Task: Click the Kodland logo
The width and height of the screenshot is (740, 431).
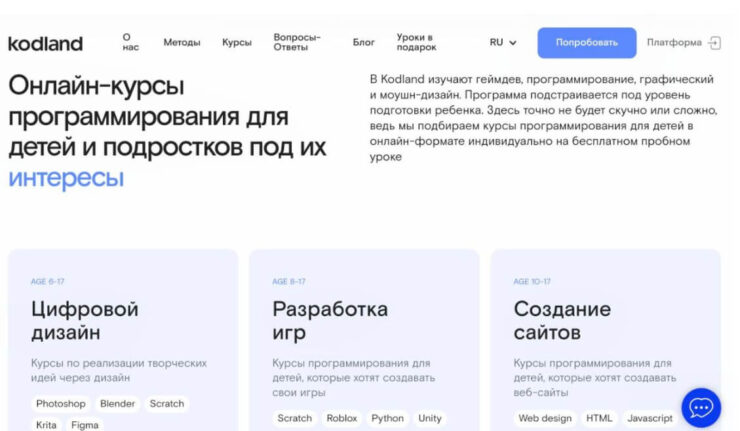Action: click(x=45, y=43)
